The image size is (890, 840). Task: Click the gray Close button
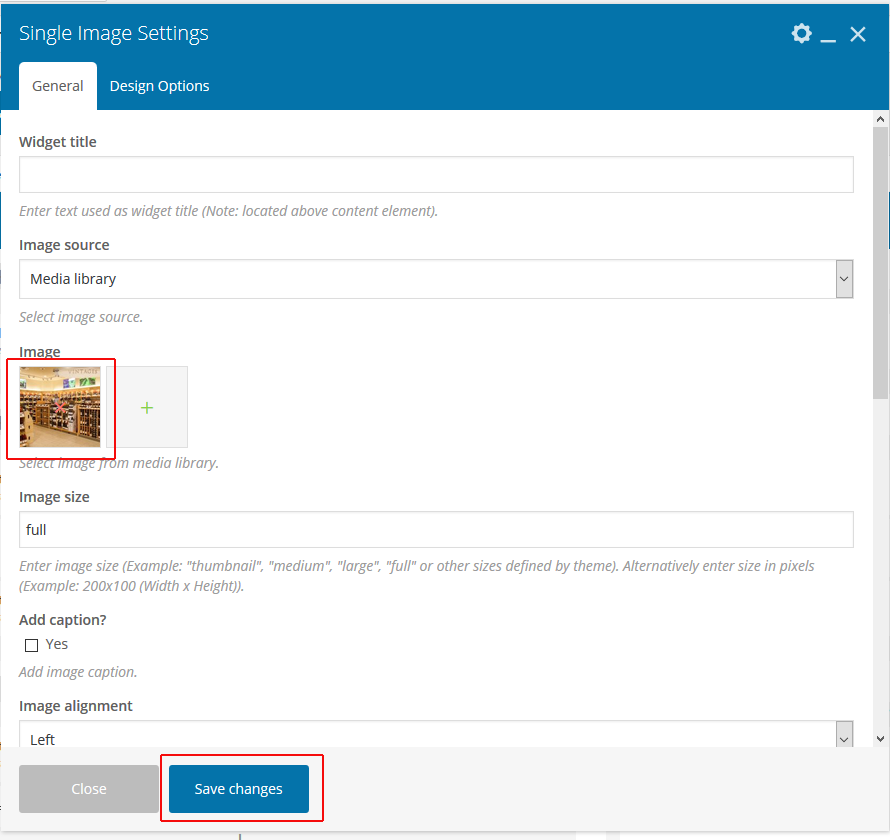coord(89,789)
